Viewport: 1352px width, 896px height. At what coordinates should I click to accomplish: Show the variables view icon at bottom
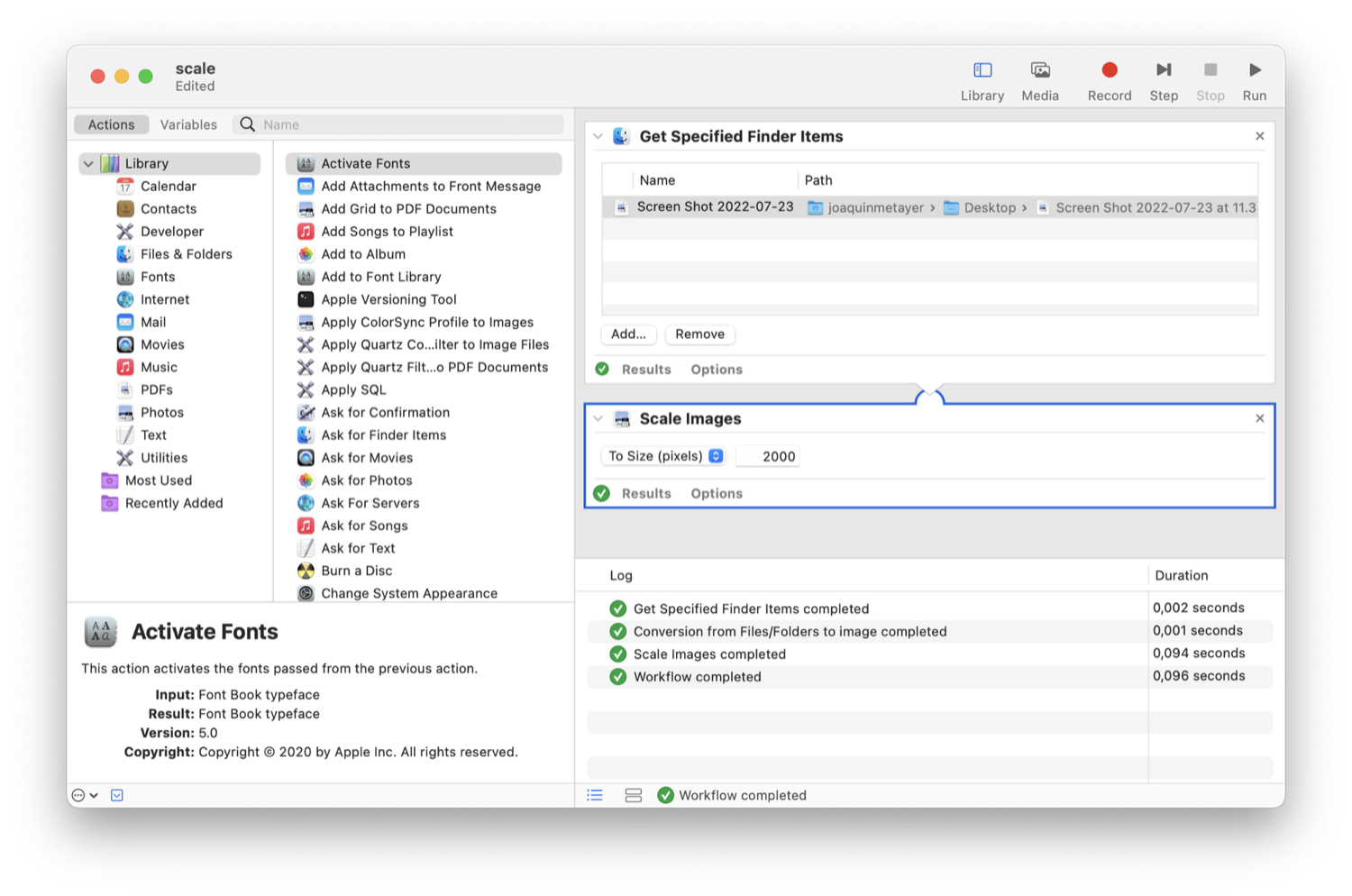633,795
